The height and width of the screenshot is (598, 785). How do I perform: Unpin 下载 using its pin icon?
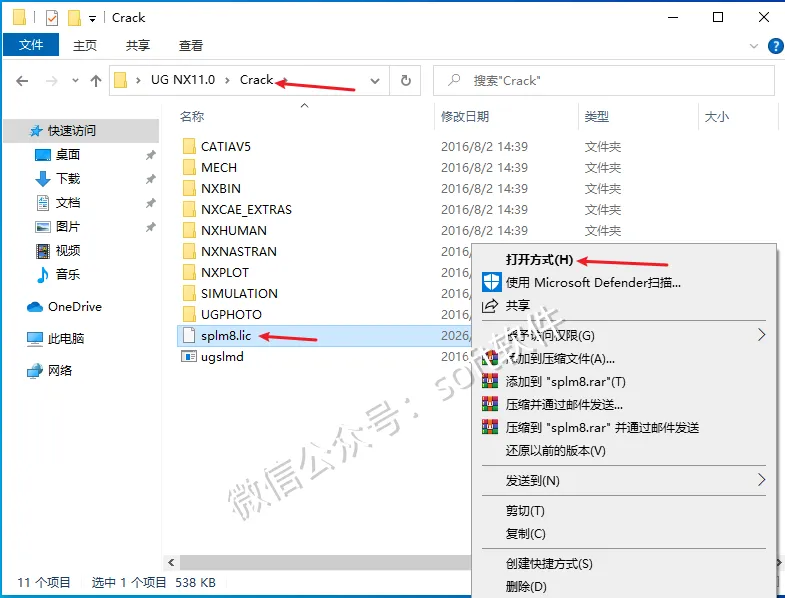coord(150,179)
